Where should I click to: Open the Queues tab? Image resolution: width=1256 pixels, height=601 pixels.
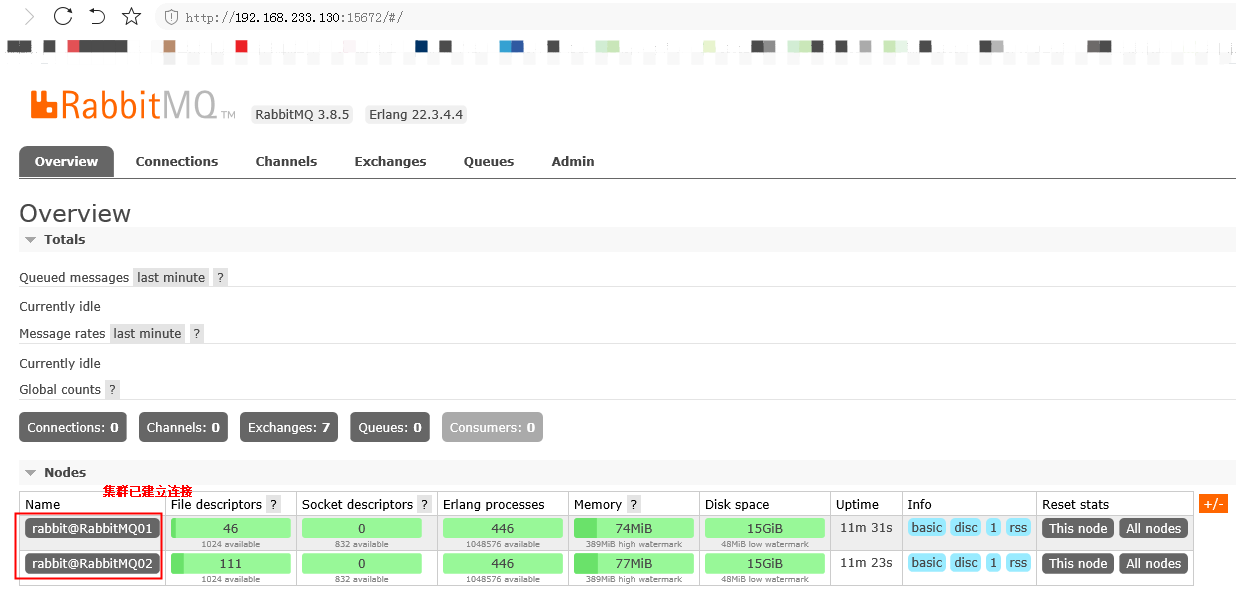click(x=489, y=162)
